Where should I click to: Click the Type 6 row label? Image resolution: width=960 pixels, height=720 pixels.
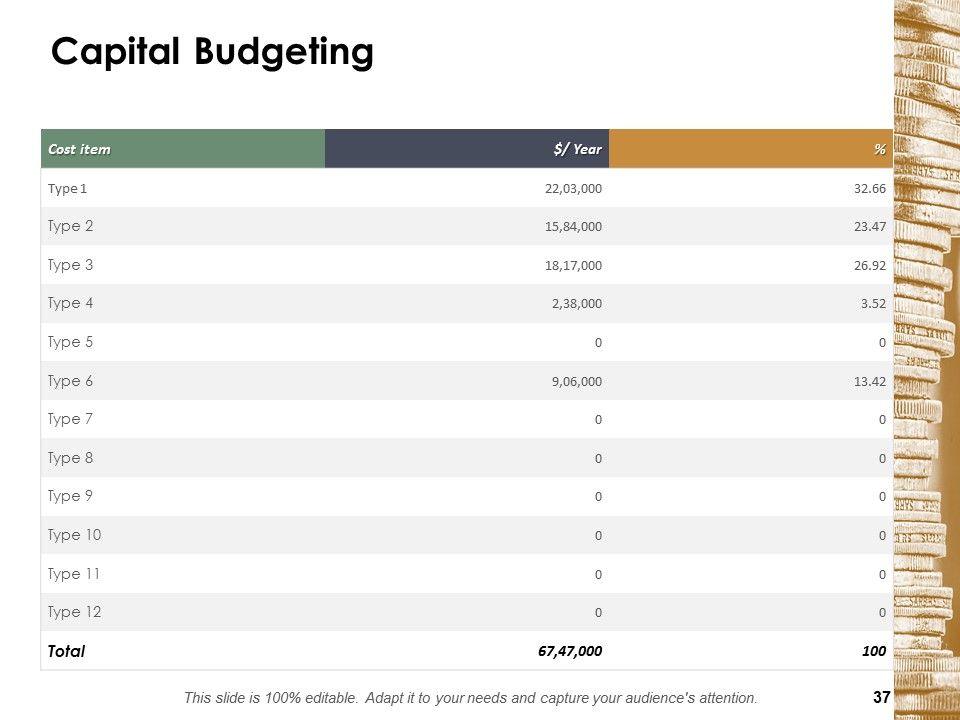coord(70,381)
